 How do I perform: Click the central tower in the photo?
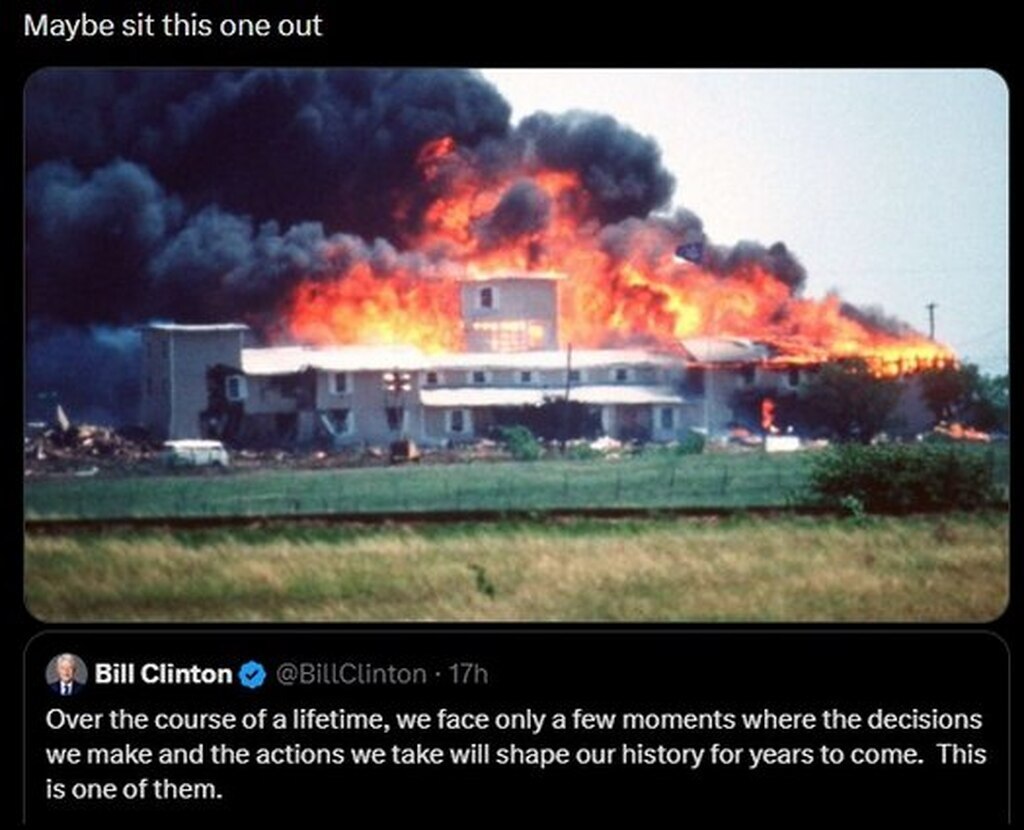coord(511,314)
